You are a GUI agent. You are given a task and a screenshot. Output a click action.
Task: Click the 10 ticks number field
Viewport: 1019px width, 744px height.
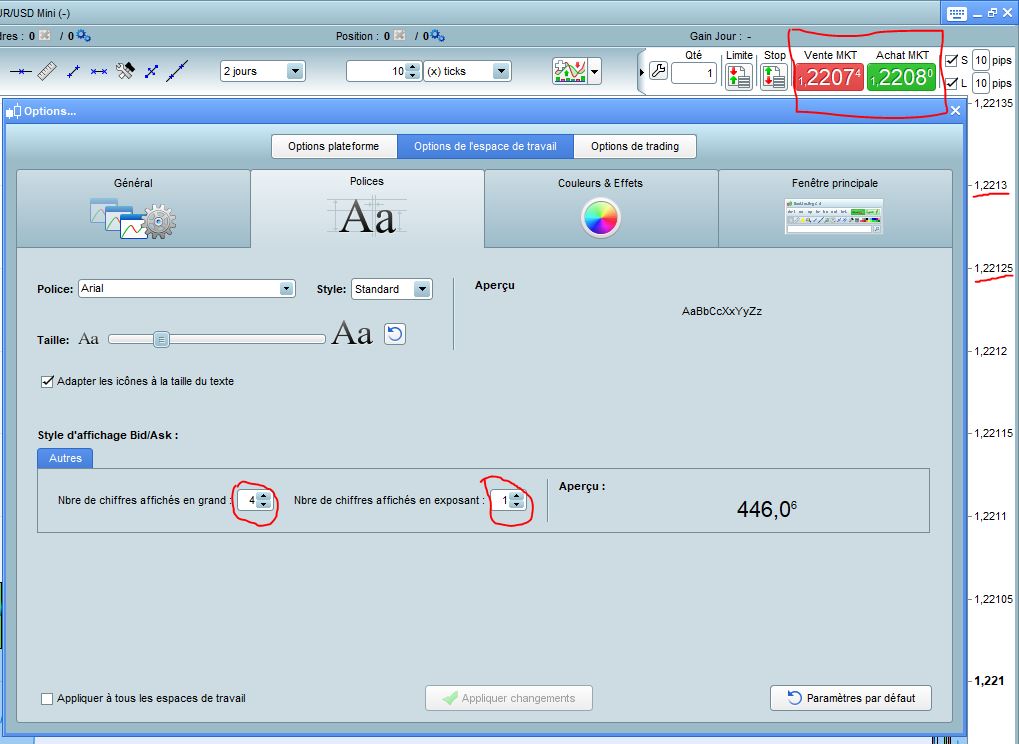(x=377, y=71)
